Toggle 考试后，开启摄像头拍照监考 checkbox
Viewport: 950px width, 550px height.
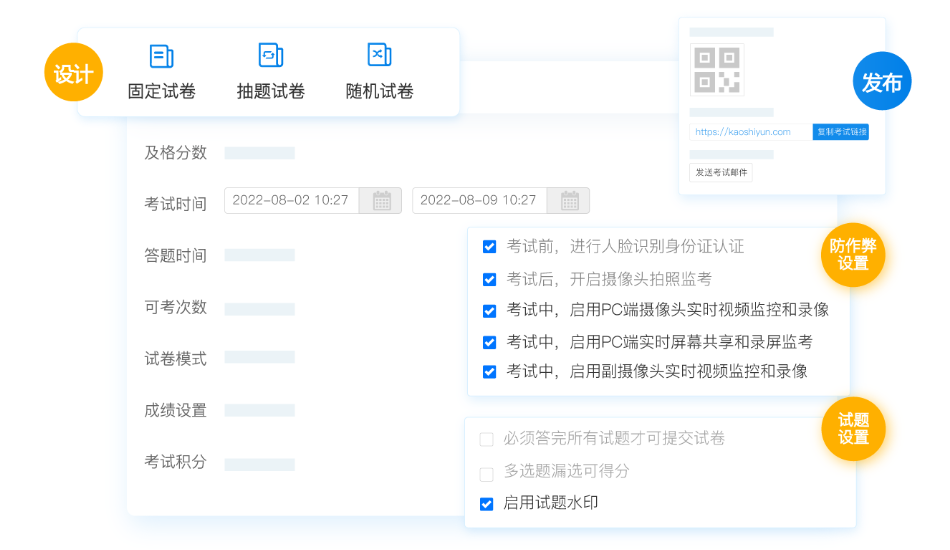coord(489,279)
